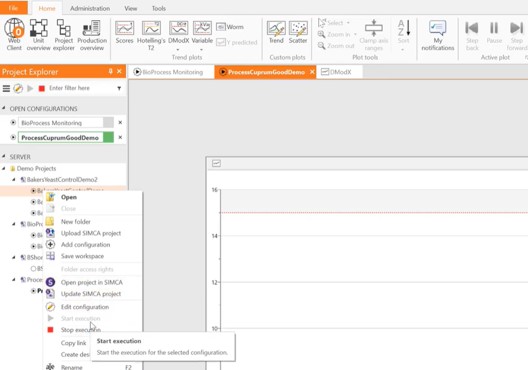Select BioProcess Monitoring open configuration
Viewport: 528px width, 370px height.
[60, 123]
